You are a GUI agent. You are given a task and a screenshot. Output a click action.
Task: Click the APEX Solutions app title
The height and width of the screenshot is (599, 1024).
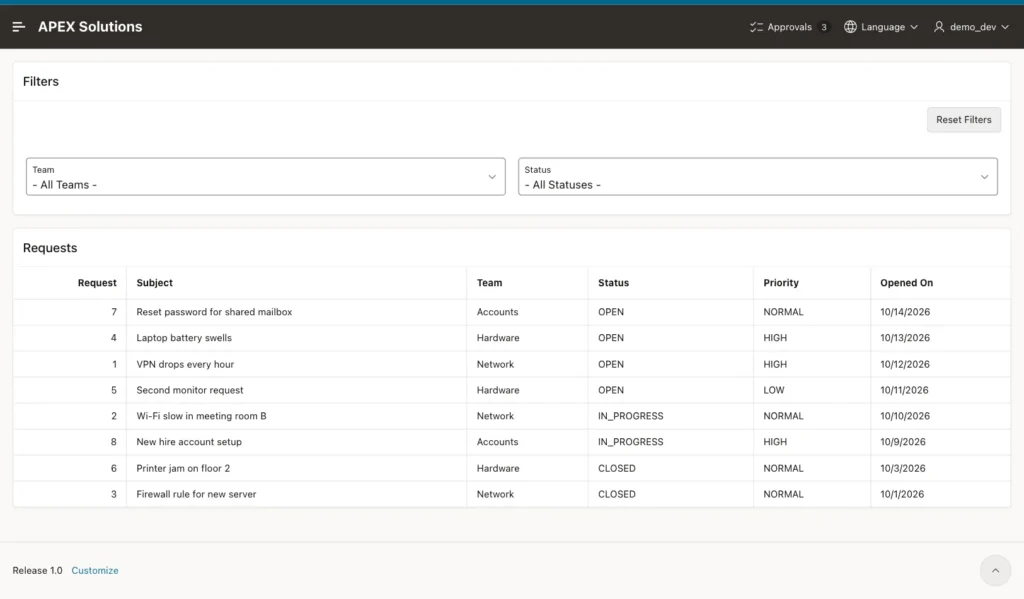tap(90, 27)
